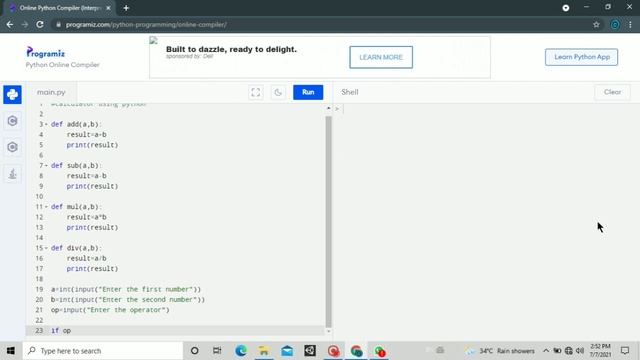This screenshot has height=360, width=640.
Task: Click the recording indicator in title bar
Action: point(566,8)
